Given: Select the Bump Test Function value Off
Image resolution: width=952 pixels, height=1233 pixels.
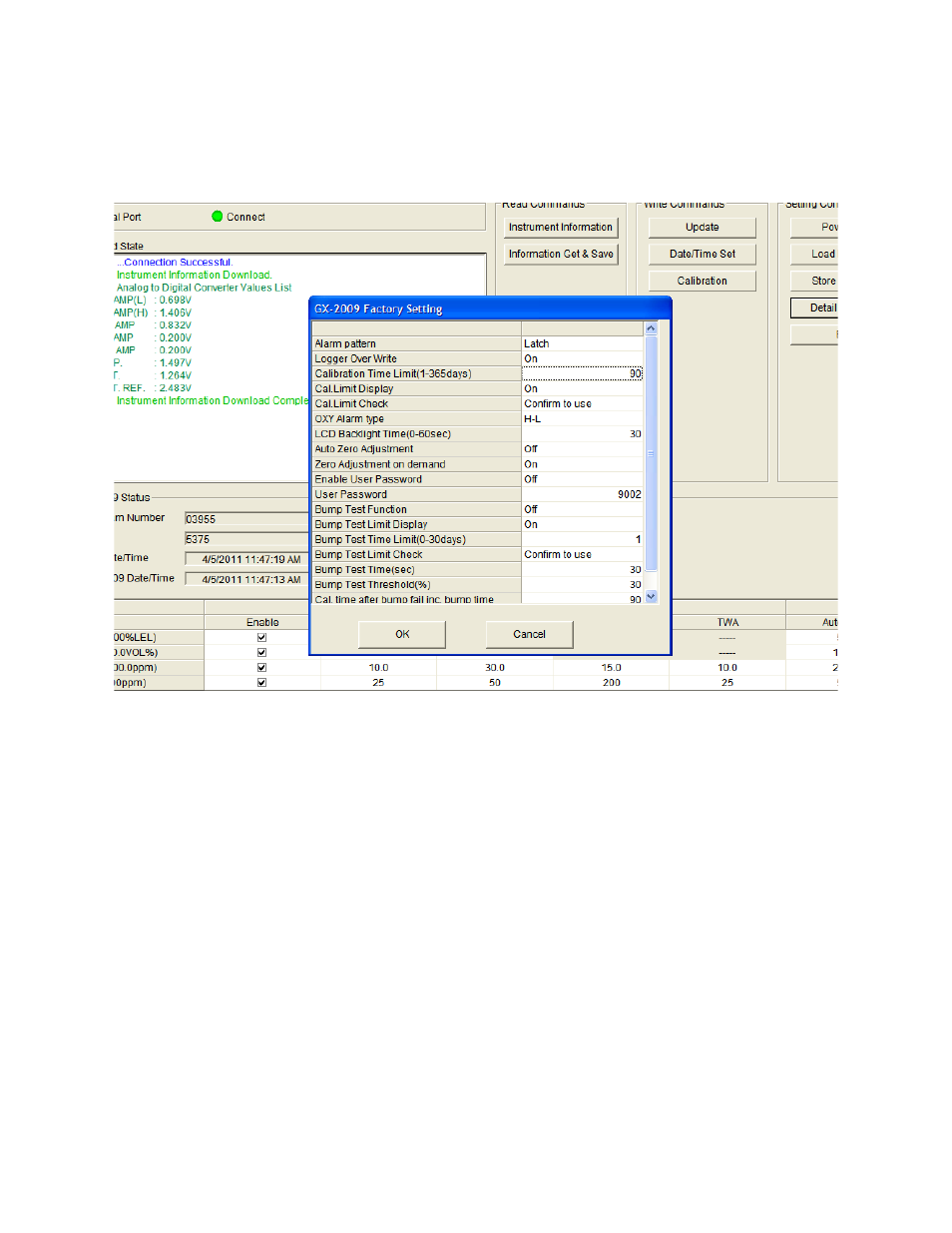Looking at the screenshot, I should [x=583, y=509].
